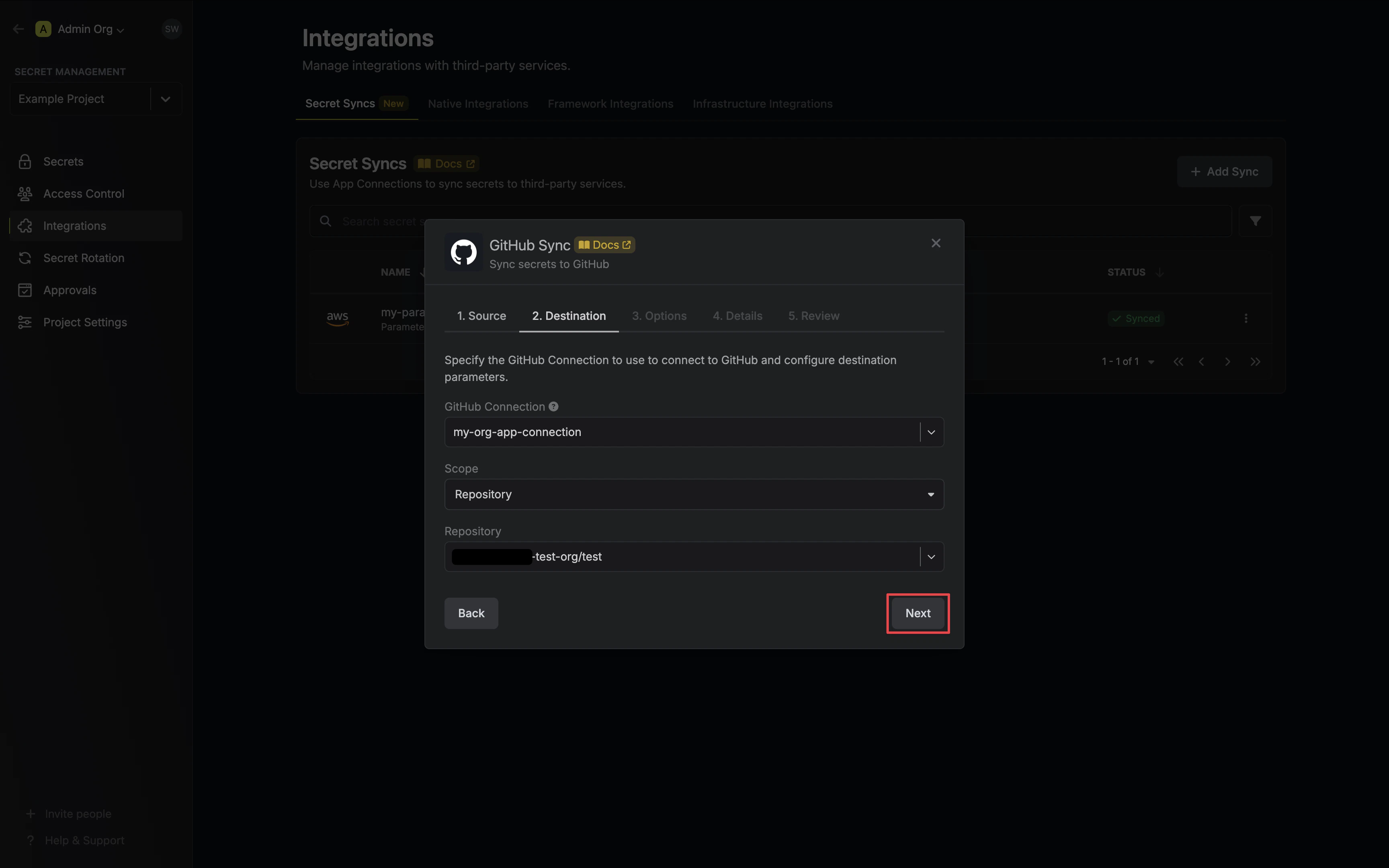Open the Secret Syncs Docs link

click(x=446, y=164)
